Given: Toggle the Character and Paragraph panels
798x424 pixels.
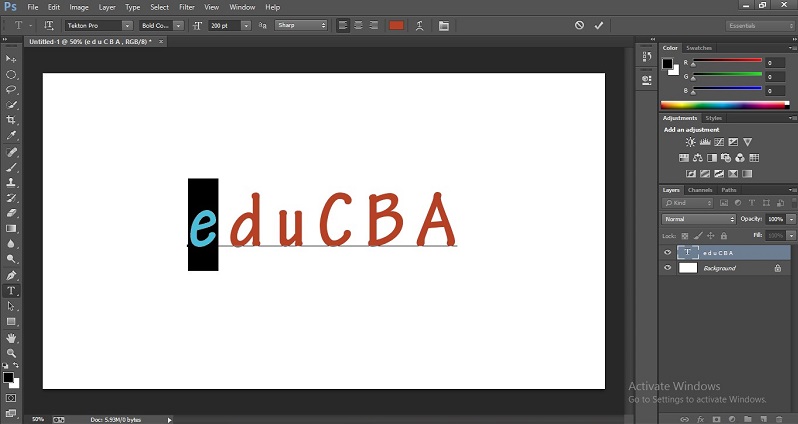Looking at the screenshot, I should coord(444,25).
